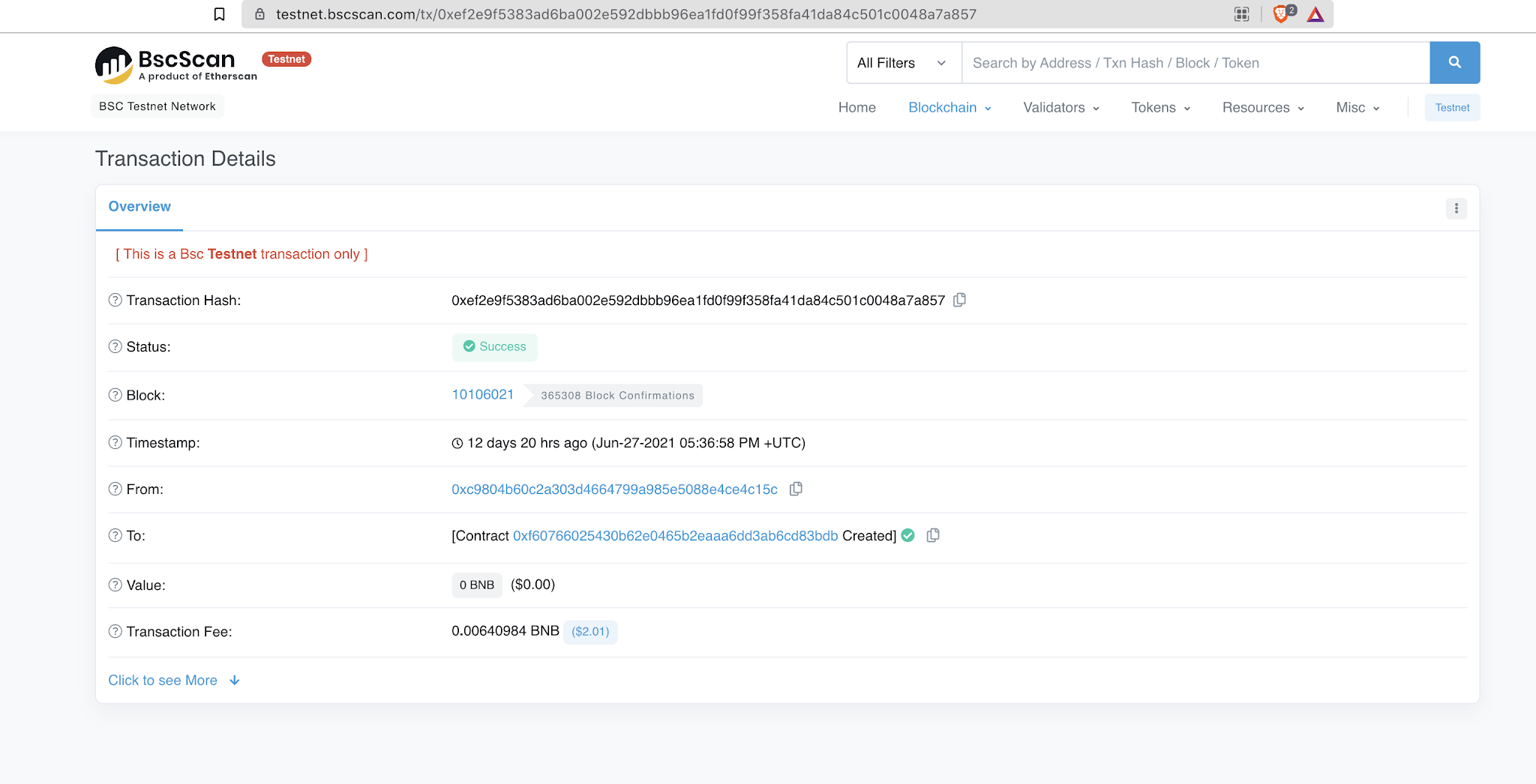Click the verified checkmark beside the contract
Viewport: 1536px width, 784px height.
coord(907,535)
